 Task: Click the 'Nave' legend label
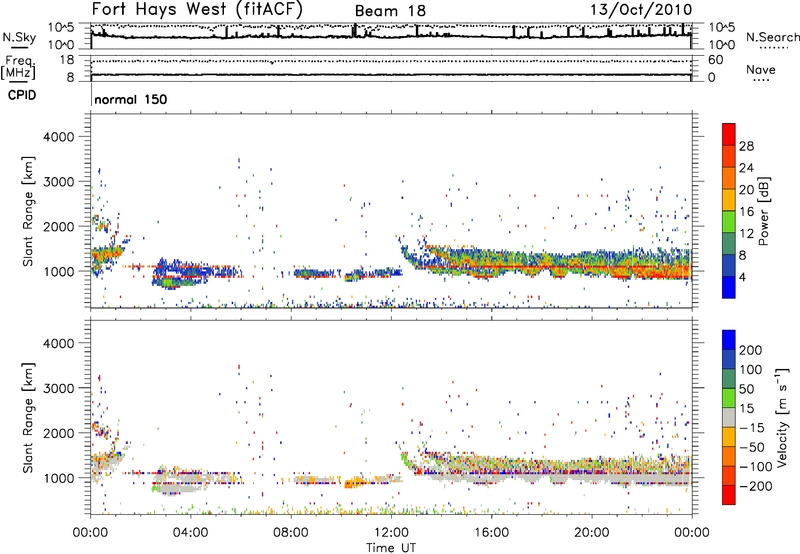pyautogui.click(x=761, y=69)
